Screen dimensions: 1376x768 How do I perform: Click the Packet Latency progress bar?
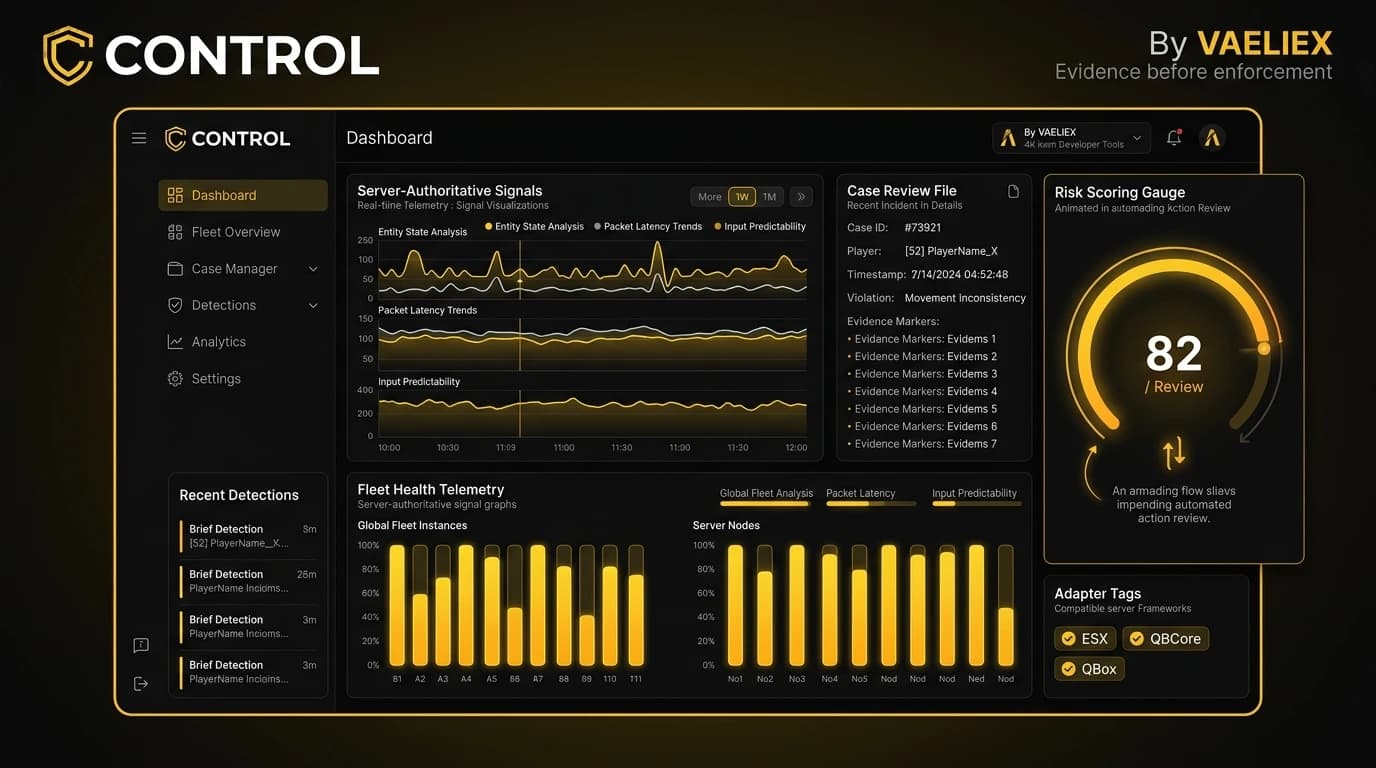(x=871, y=504)
